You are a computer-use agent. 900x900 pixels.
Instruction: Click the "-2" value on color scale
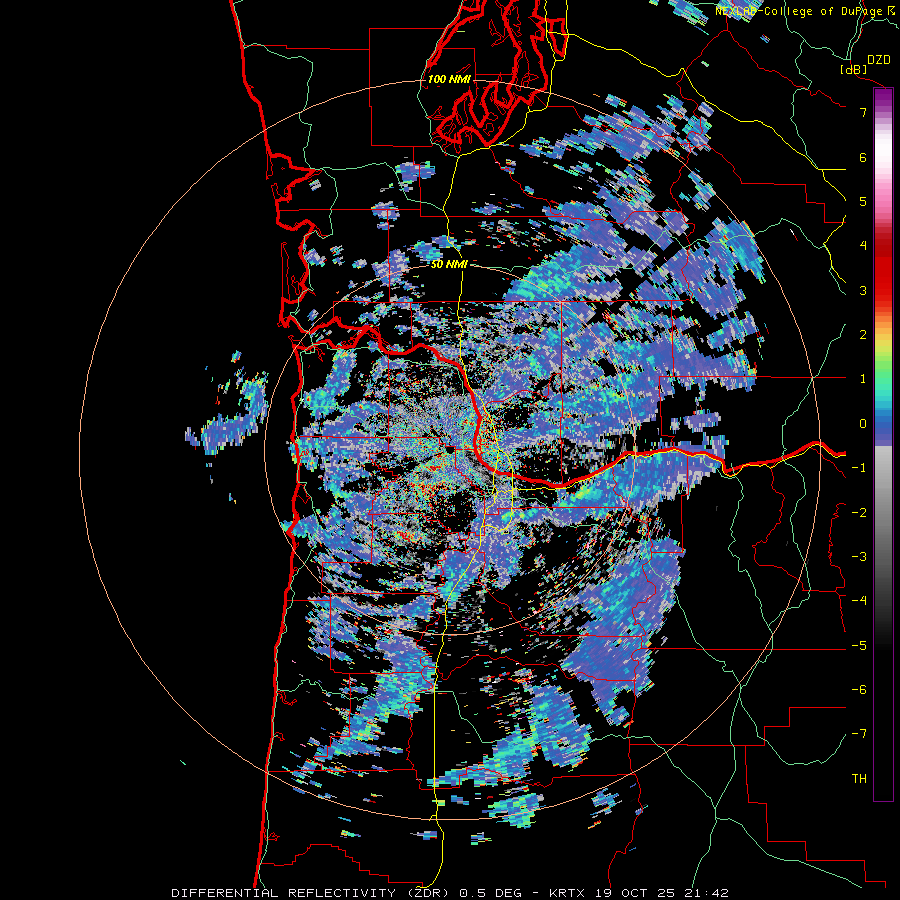point(859,513)
